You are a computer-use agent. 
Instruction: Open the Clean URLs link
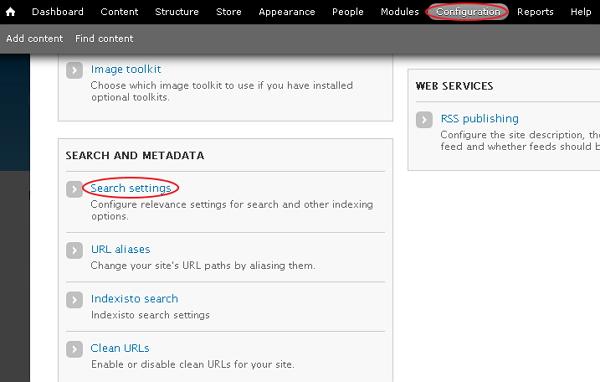[120, 348]
